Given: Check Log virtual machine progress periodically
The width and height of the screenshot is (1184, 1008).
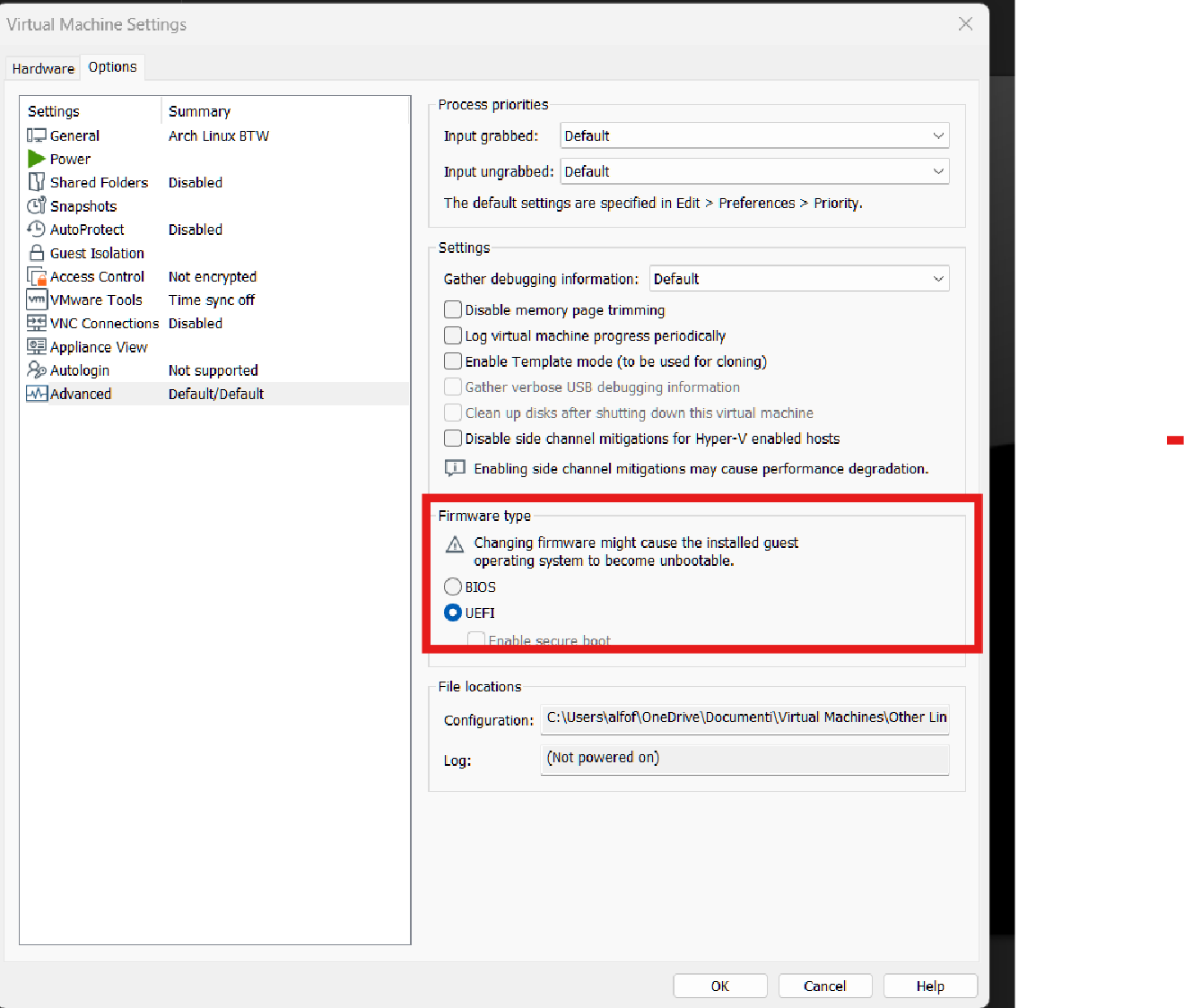Looking at the screenshot, I should [x=453, y=335].
